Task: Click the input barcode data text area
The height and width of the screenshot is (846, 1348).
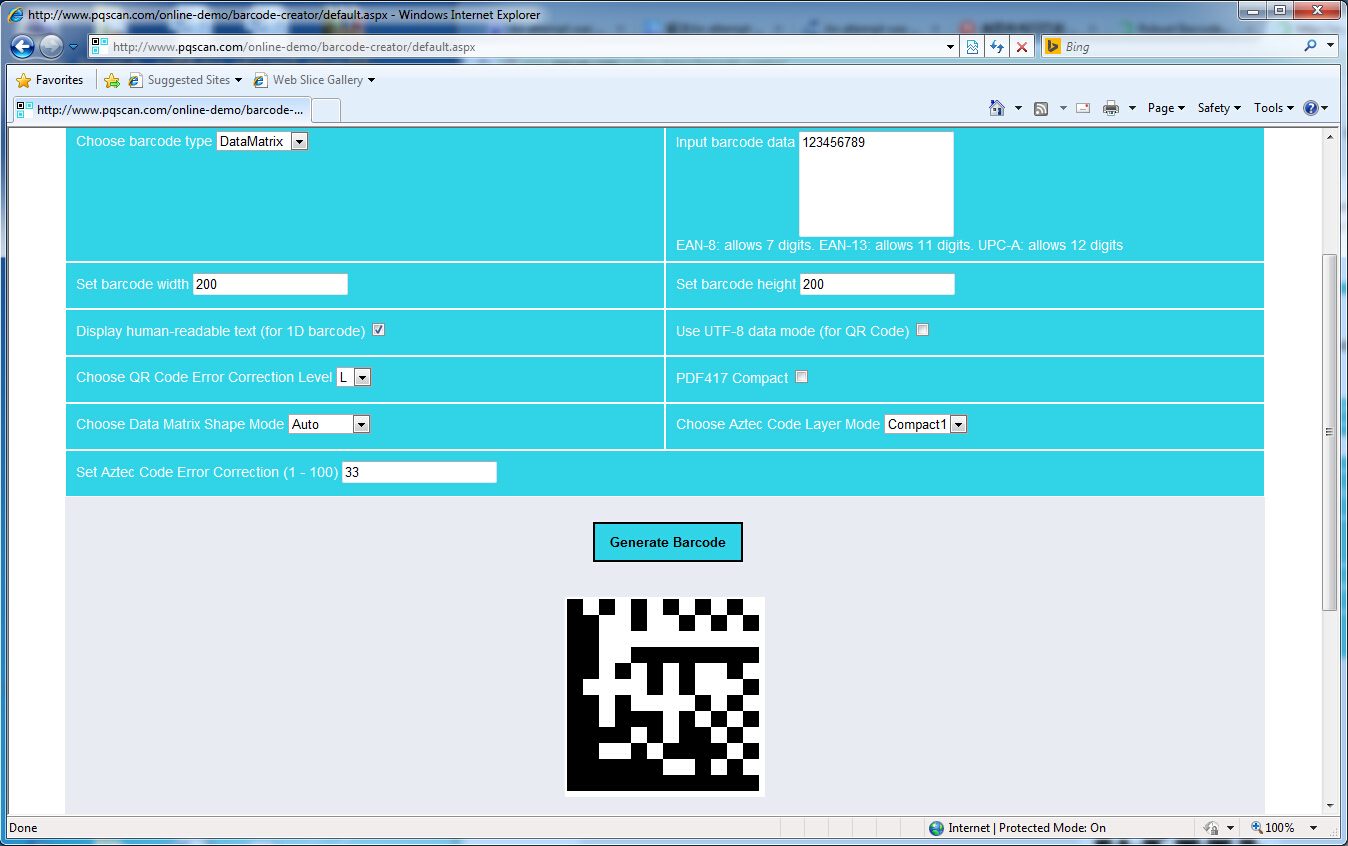Action: coord(876,184)
